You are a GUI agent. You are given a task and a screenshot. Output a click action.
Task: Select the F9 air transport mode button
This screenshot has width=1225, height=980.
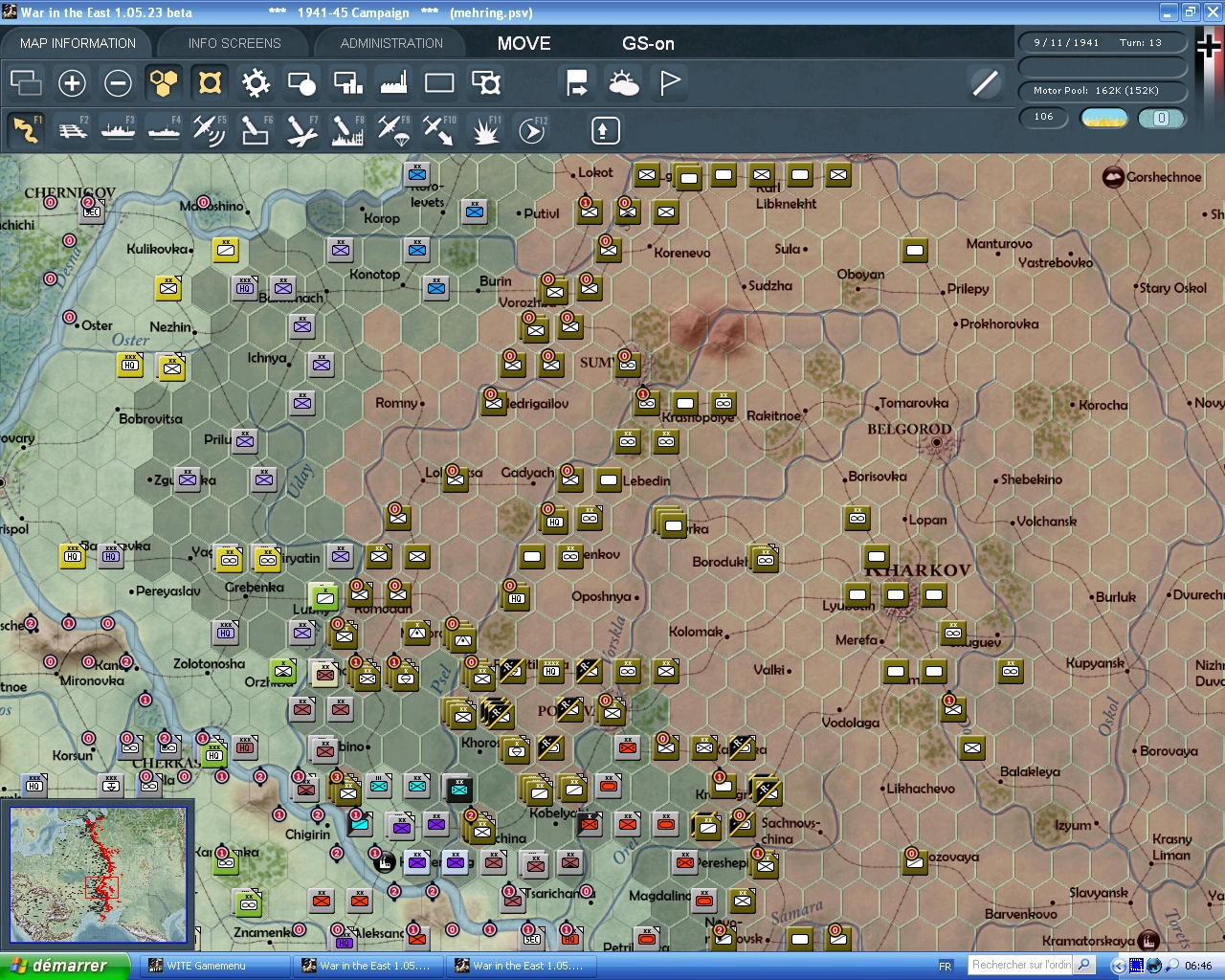tap(393, 129)
